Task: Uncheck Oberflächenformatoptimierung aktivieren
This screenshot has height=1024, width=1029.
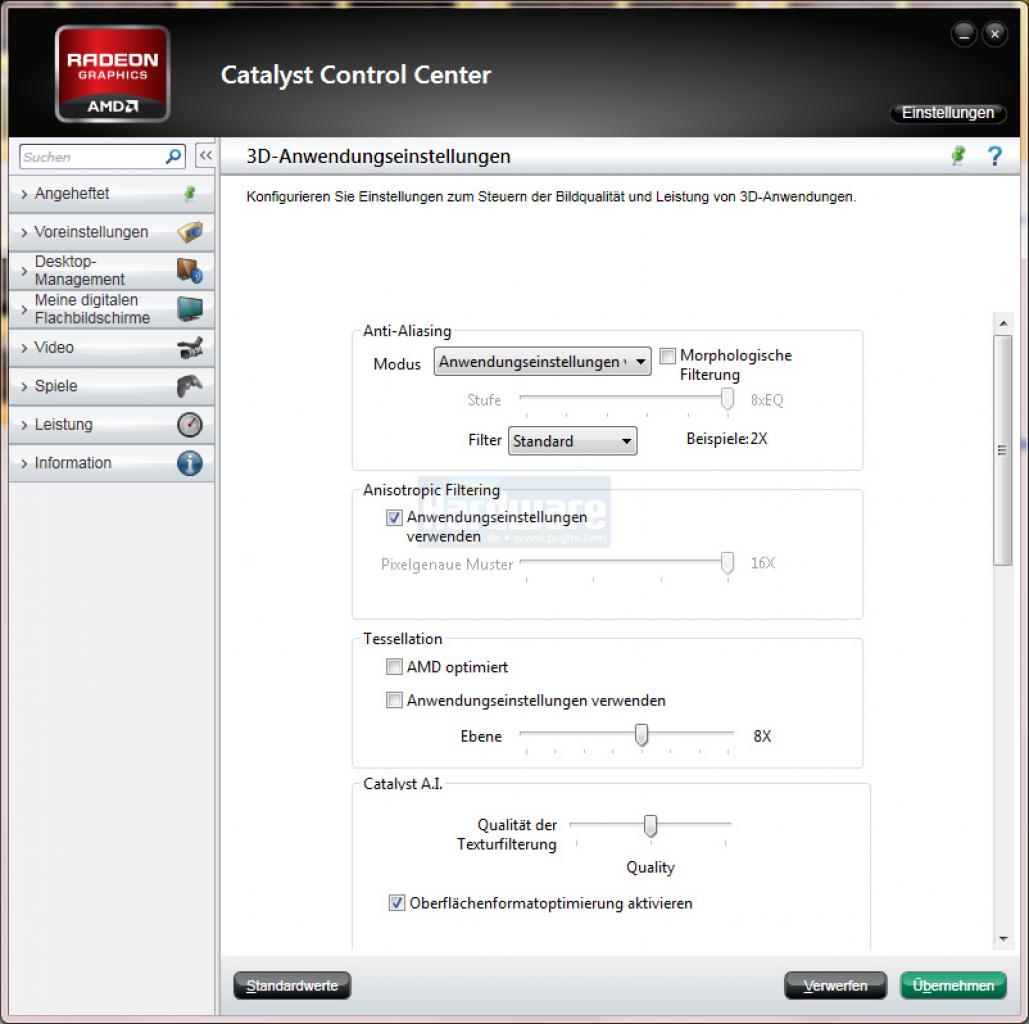Action: [397, 903]
